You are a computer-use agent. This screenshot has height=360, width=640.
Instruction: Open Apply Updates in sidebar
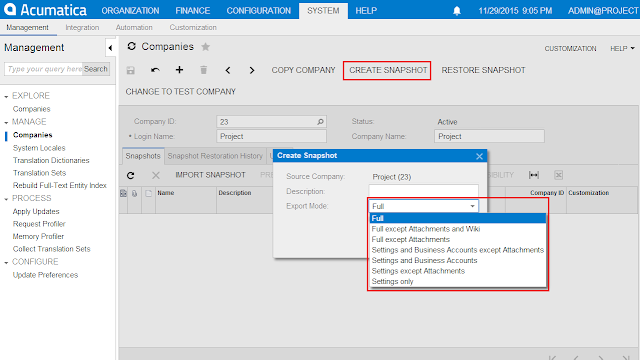36,211
